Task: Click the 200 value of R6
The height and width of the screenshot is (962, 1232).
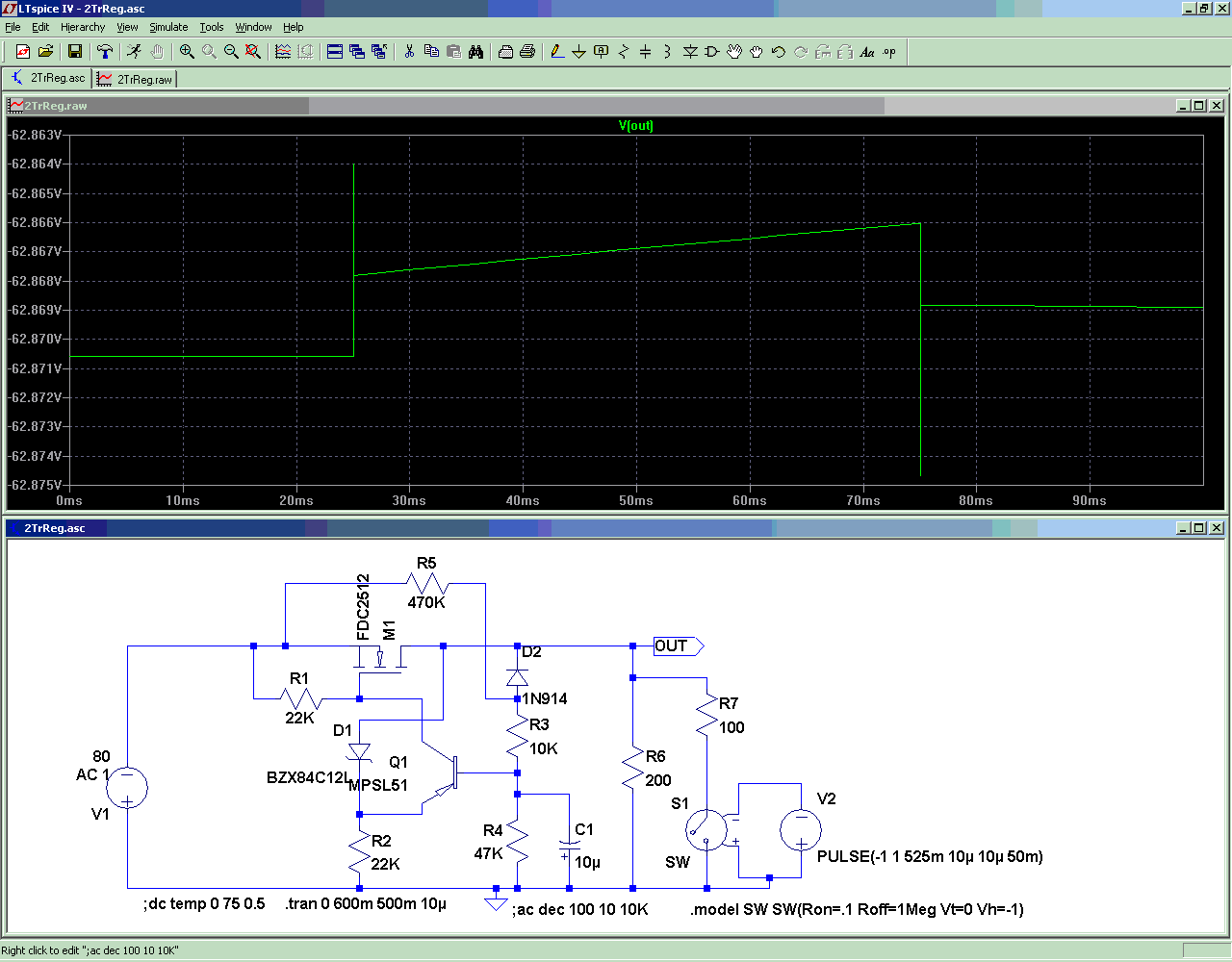Action: coord(658,780)
